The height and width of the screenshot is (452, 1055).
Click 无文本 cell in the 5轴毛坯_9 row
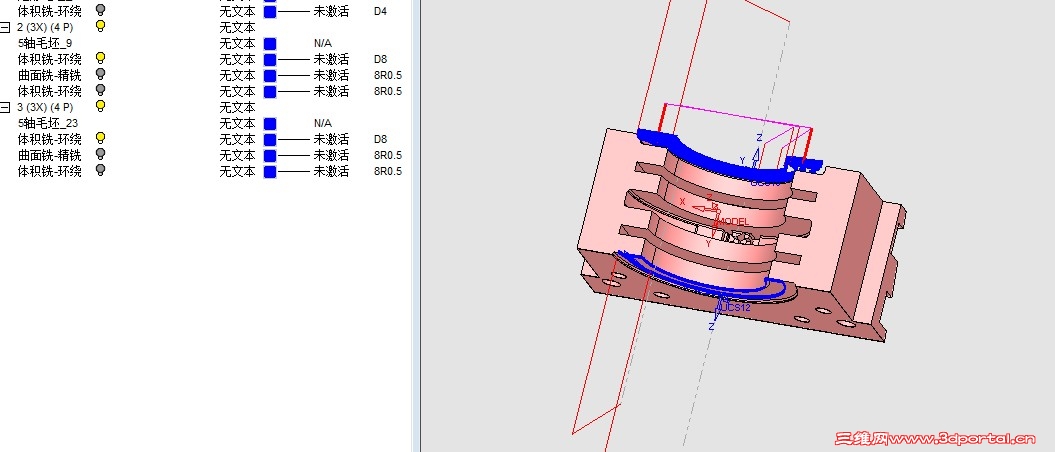[238, 44]
